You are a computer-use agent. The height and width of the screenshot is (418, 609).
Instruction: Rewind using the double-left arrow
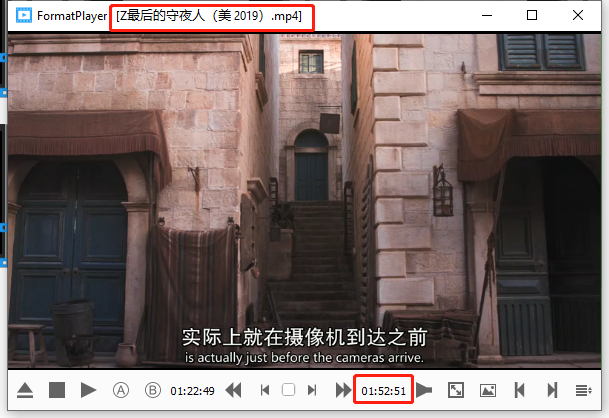point(233,390)
